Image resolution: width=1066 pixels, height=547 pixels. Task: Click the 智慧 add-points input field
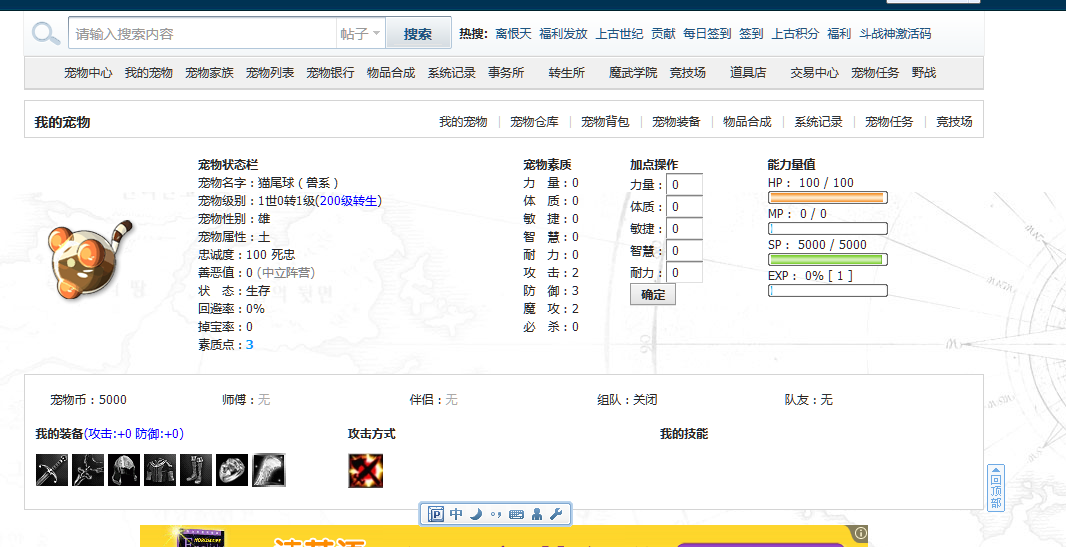pyautogui.click(x=685, y=251)
